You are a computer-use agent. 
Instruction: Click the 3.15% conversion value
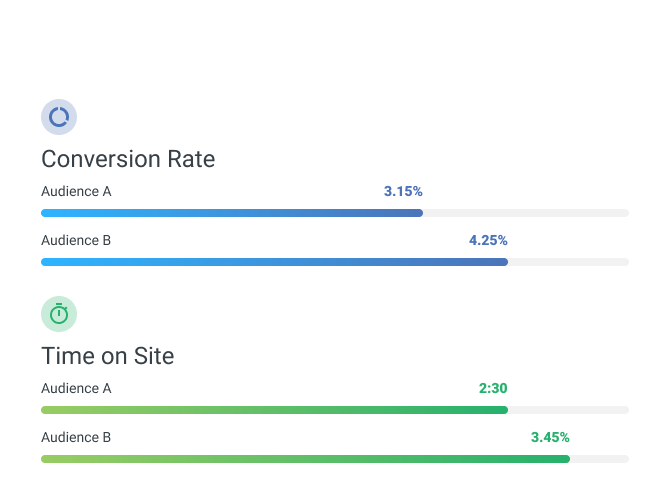pos(403,191)
